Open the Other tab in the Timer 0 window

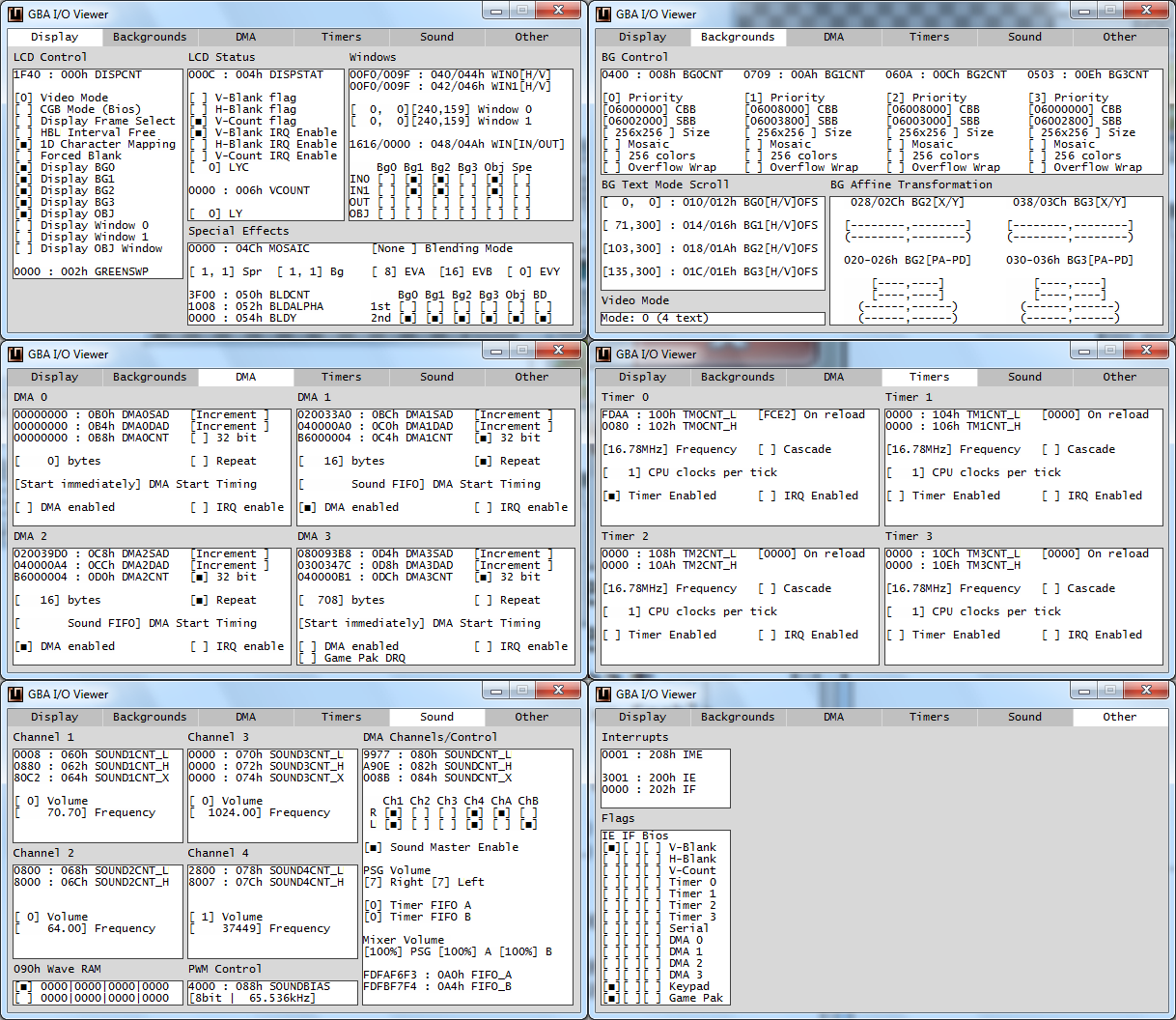coord(1119,377)
